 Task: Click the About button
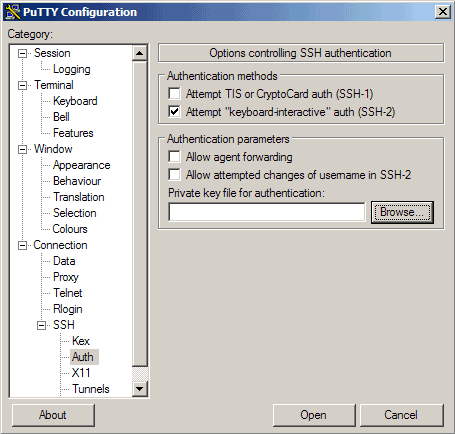coord(53,415)
